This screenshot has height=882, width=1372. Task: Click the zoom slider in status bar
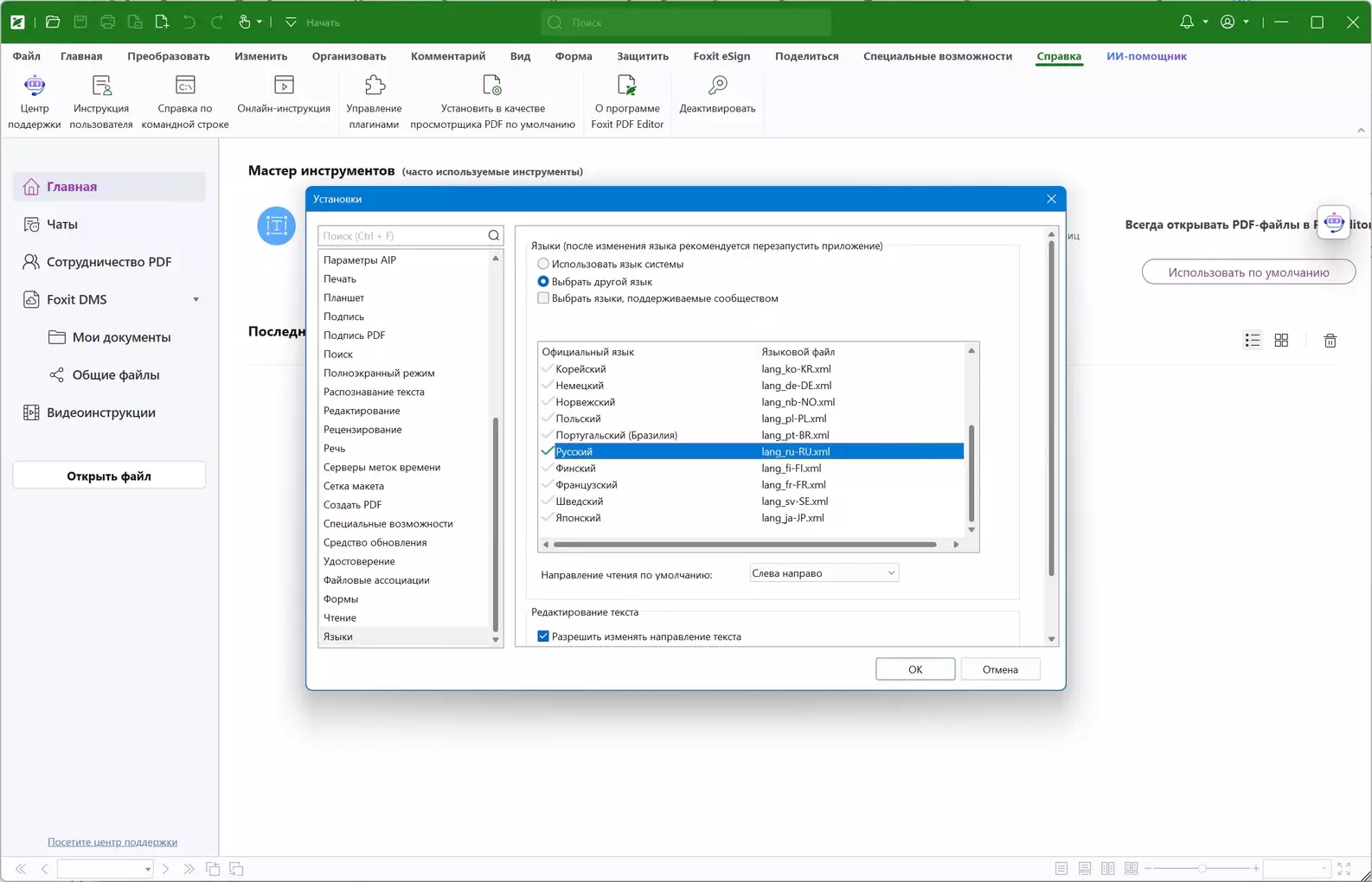pyautogui.click(x=1202, y=868)
